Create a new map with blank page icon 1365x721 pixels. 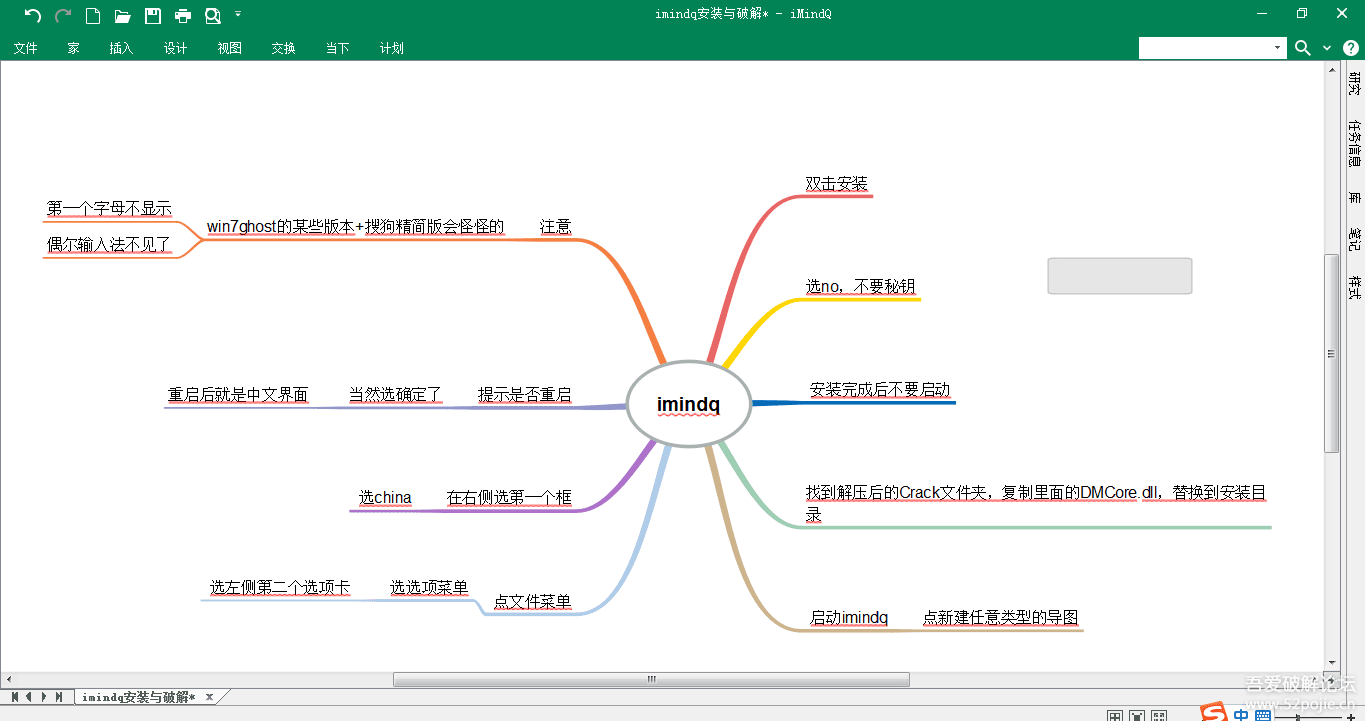click(93, 15)
